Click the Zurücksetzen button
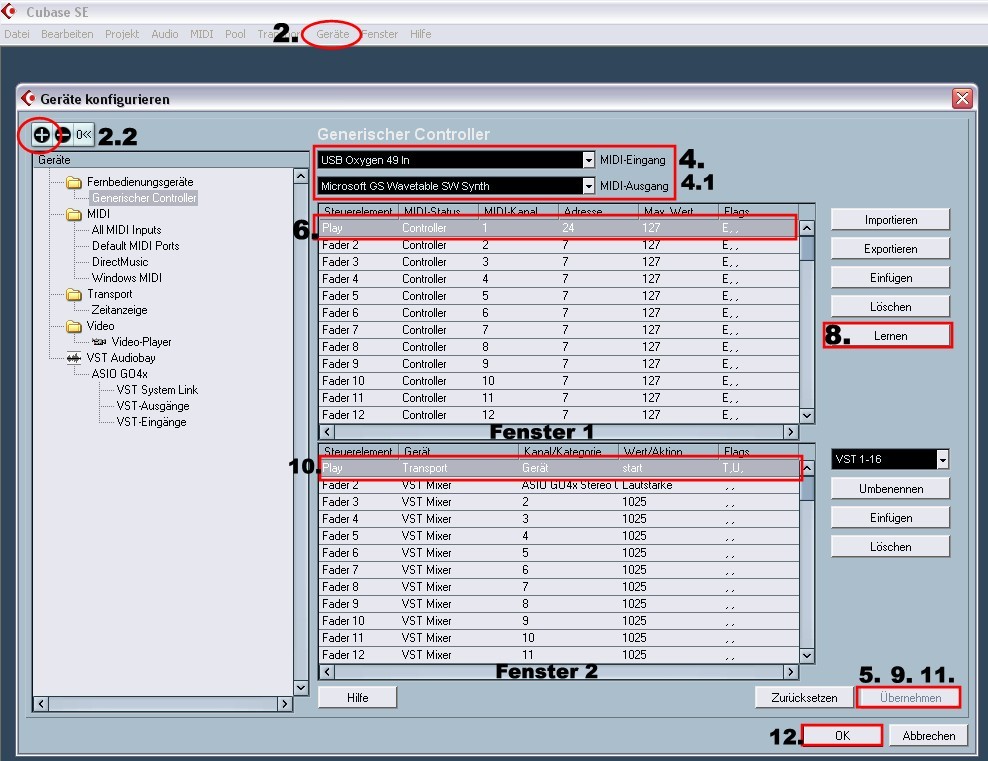The width and height of the screenshot is (988, 761). (804, 697)
